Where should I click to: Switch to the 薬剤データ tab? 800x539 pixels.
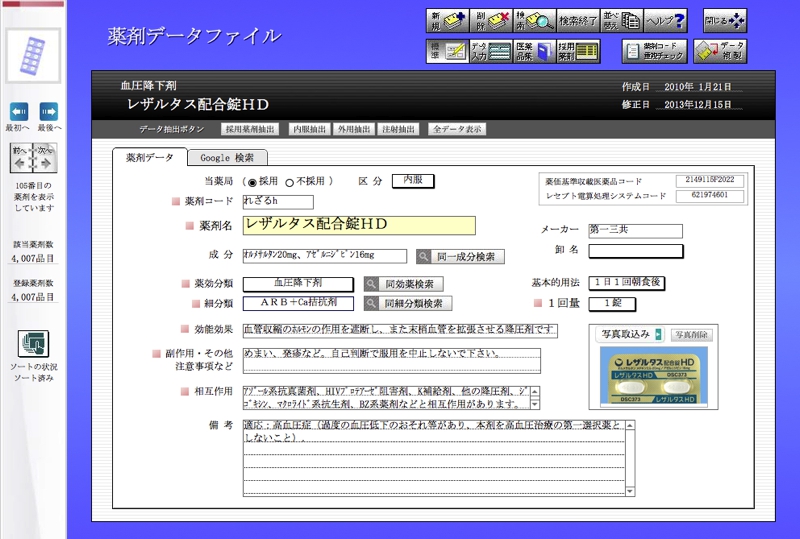coord(149,158)
